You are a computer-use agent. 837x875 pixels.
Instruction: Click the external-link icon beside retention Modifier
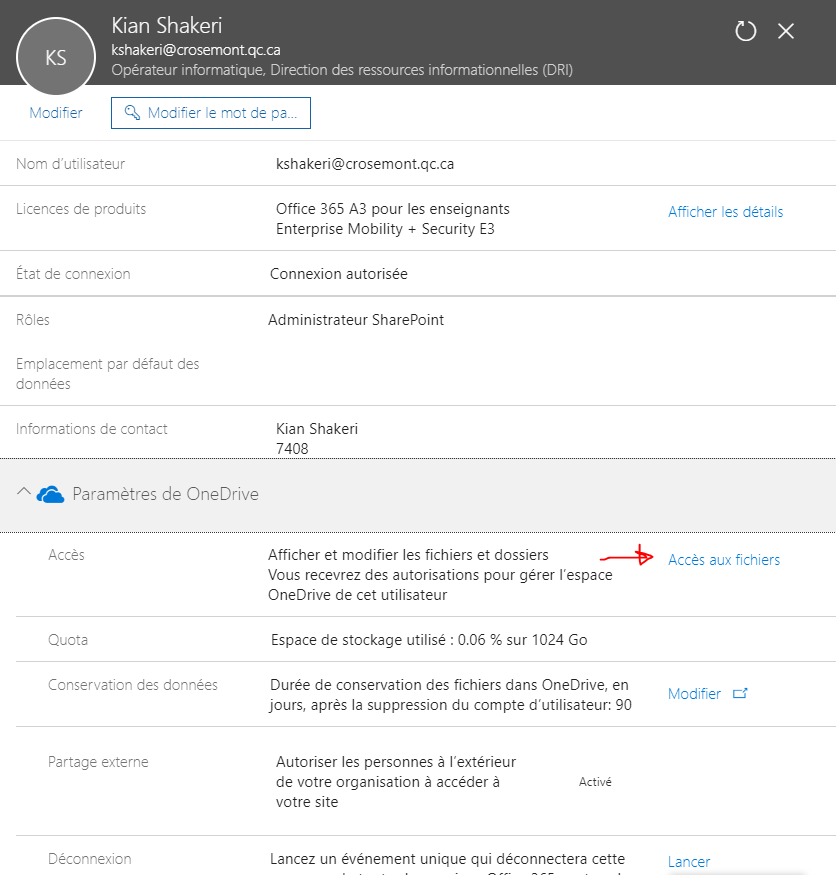click(740, 693)
